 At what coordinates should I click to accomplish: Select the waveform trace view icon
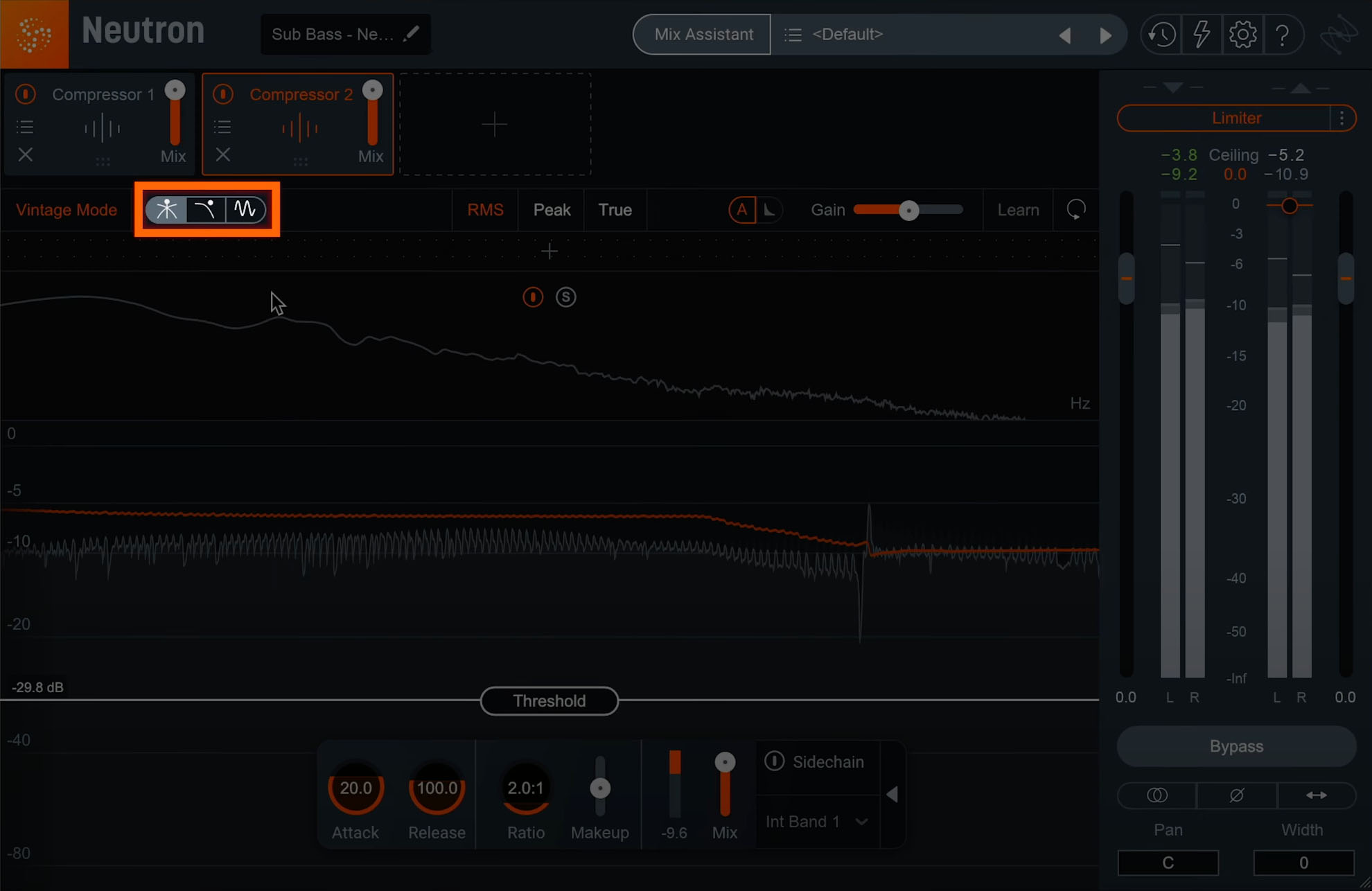click(x=245, y=209)
